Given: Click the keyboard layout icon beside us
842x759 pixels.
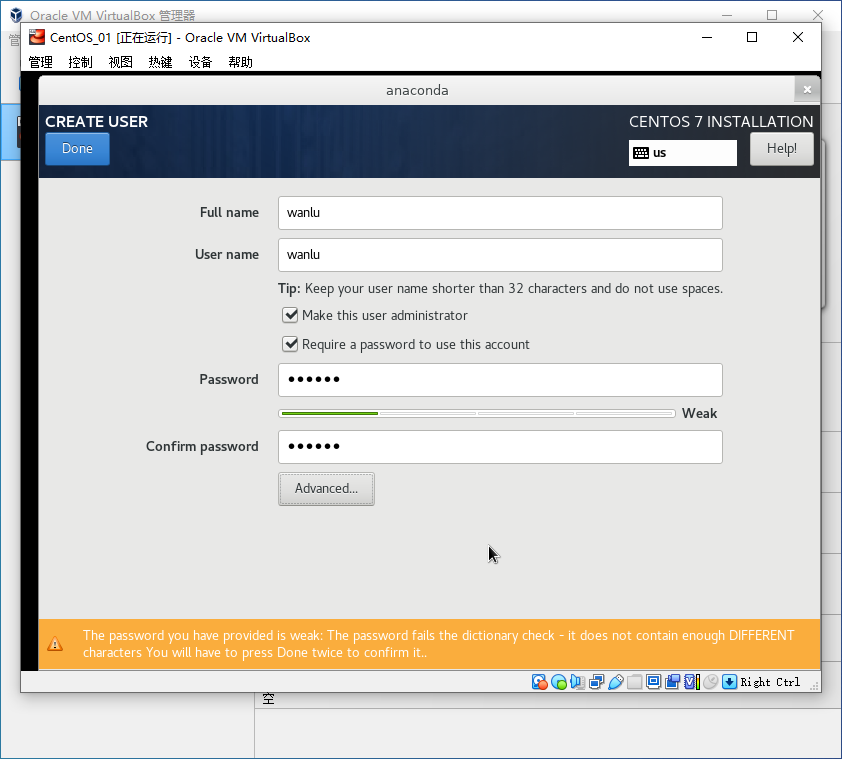Looking at the screenshot, I should (x=641, y=153).
